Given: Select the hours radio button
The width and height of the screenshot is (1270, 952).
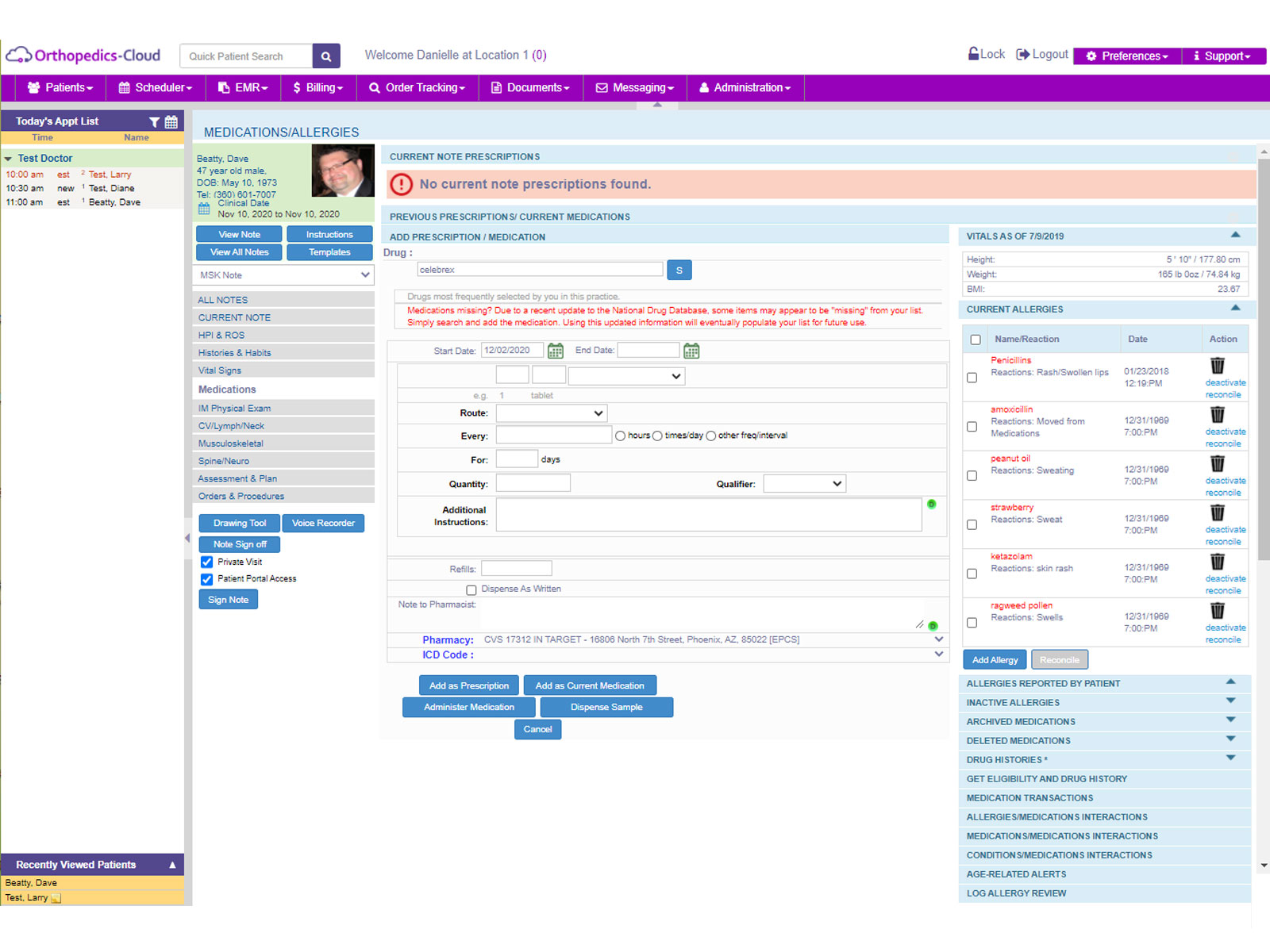Looking at the screenshot, I should click(x=620, y=436).
